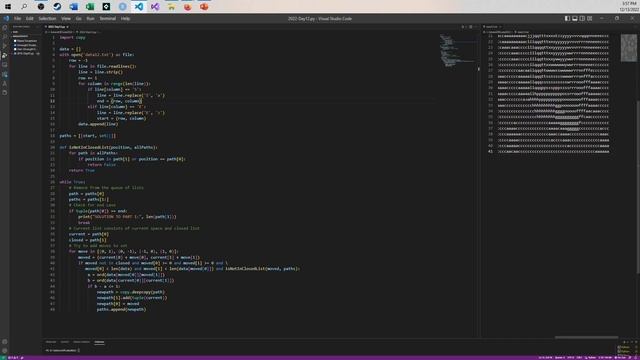640x360 pixels.
Task: Toggle the Secondary Side Bar layout icon
Action: pyautogui.click(x=582, y=18)
